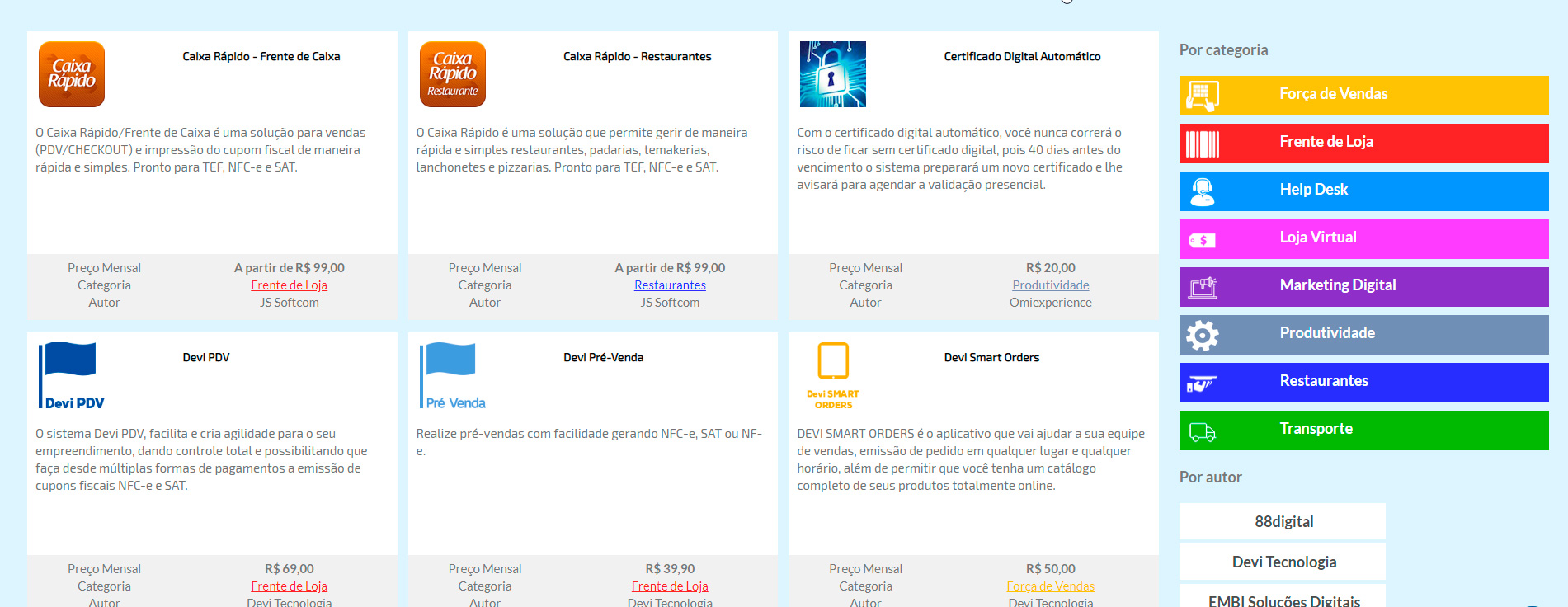Click the Devi PDV description text
1568x607 pixels.
click(202, 459)
